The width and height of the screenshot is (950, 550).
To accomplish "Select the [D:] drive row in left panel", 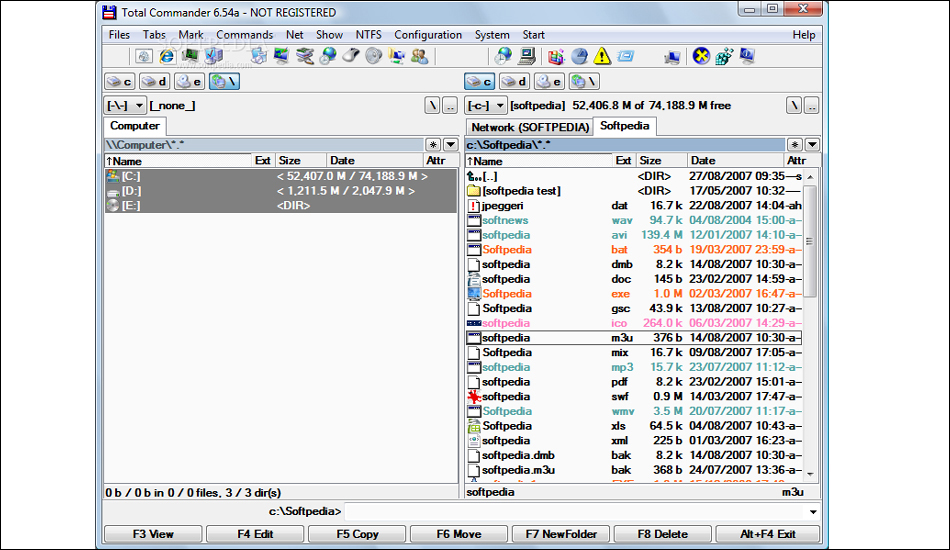I will pyautogui.click(x=281, y=191).
